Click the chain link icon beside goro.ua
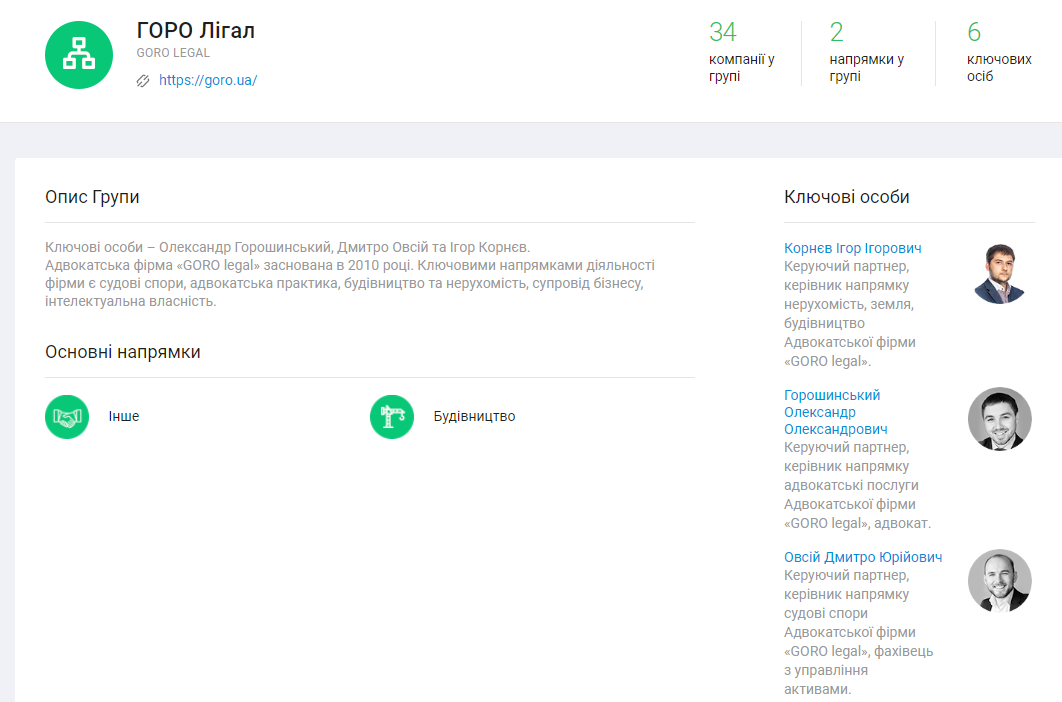 pyautogui.click(x=143, y=81)
